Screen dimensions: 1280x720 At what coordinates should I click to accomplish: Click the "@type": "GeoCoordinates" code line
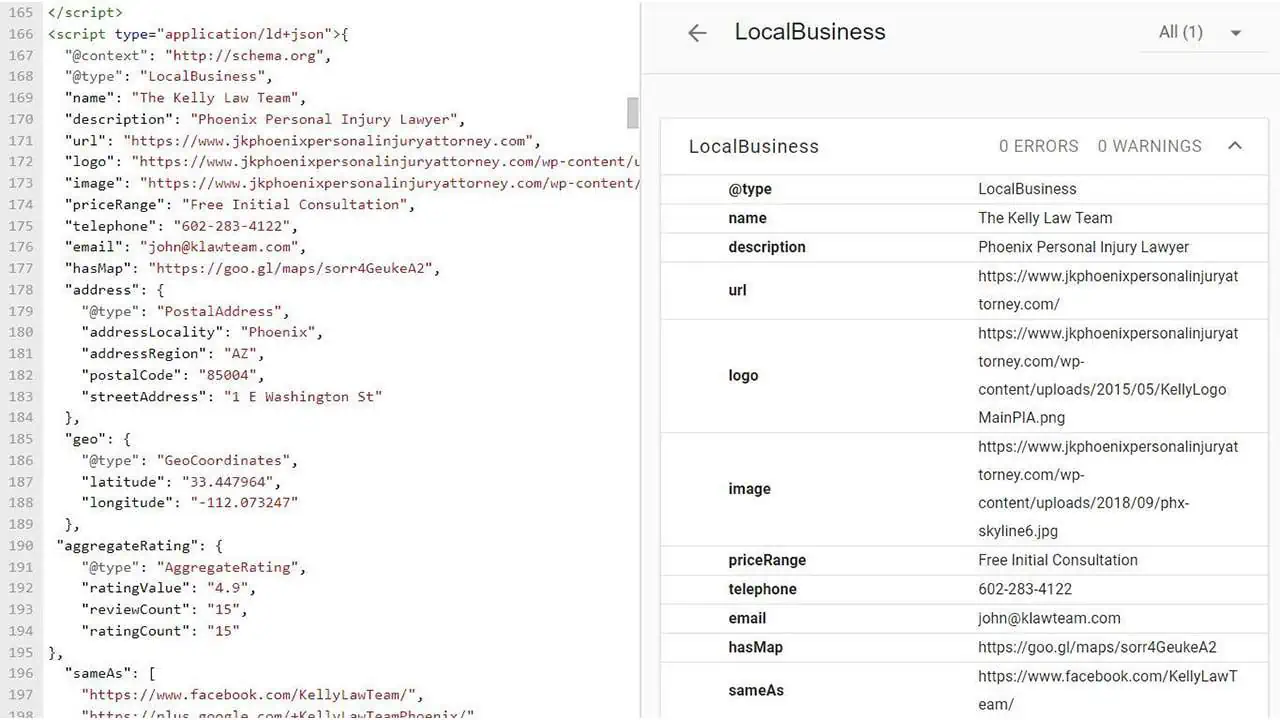tap(190, 460)
